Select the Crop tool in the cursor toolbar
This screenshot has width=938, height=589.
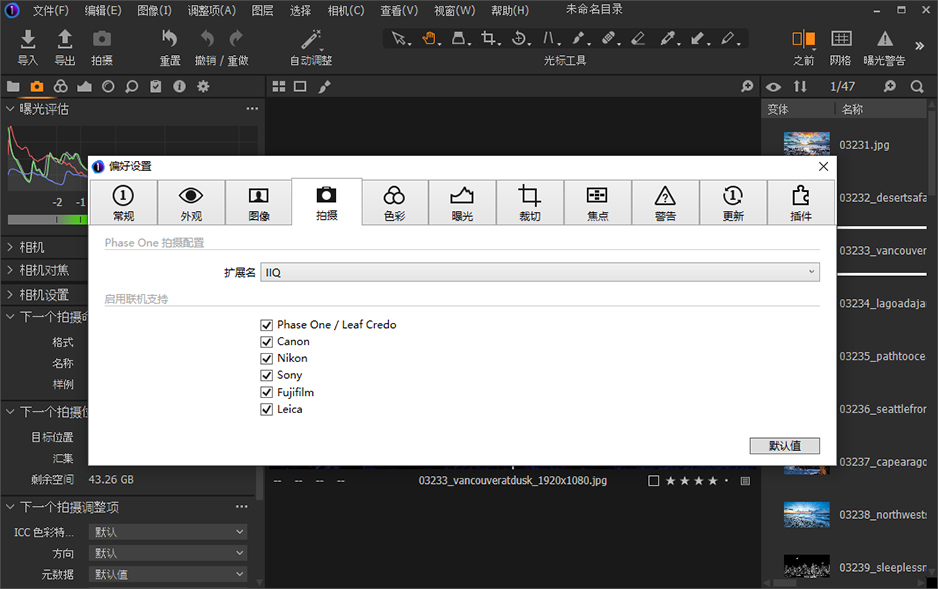point(486,38)
